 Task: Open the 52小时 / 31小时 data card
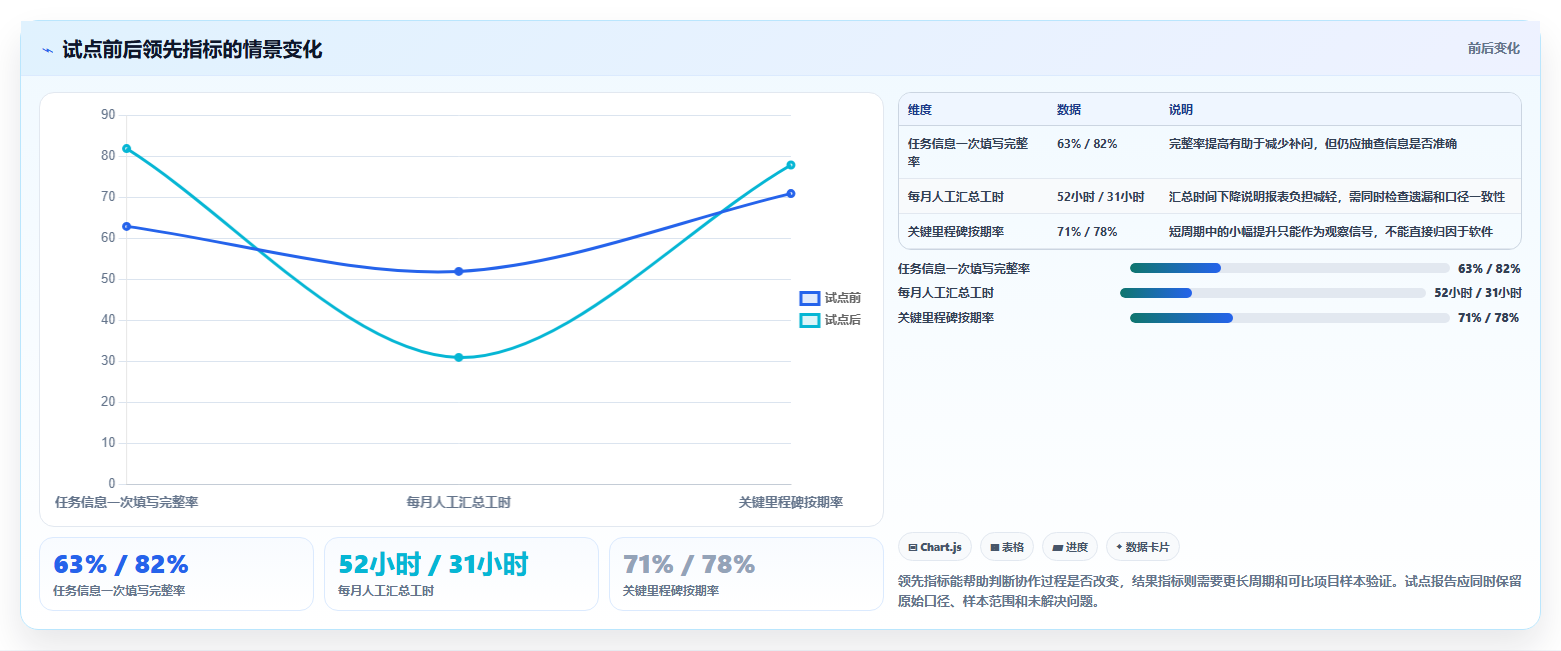point(461,574)
